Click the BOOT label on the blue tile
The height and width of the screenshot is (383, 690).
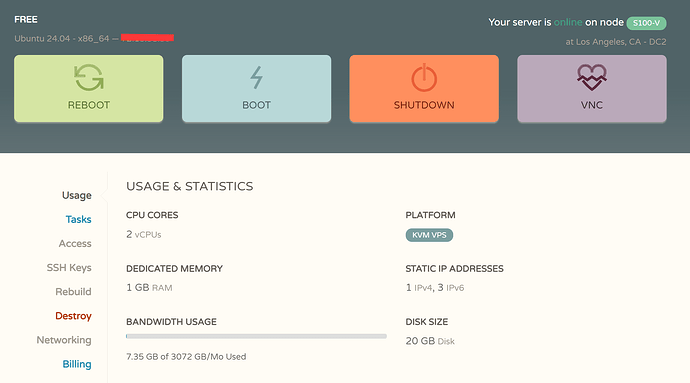pos(257,105)
